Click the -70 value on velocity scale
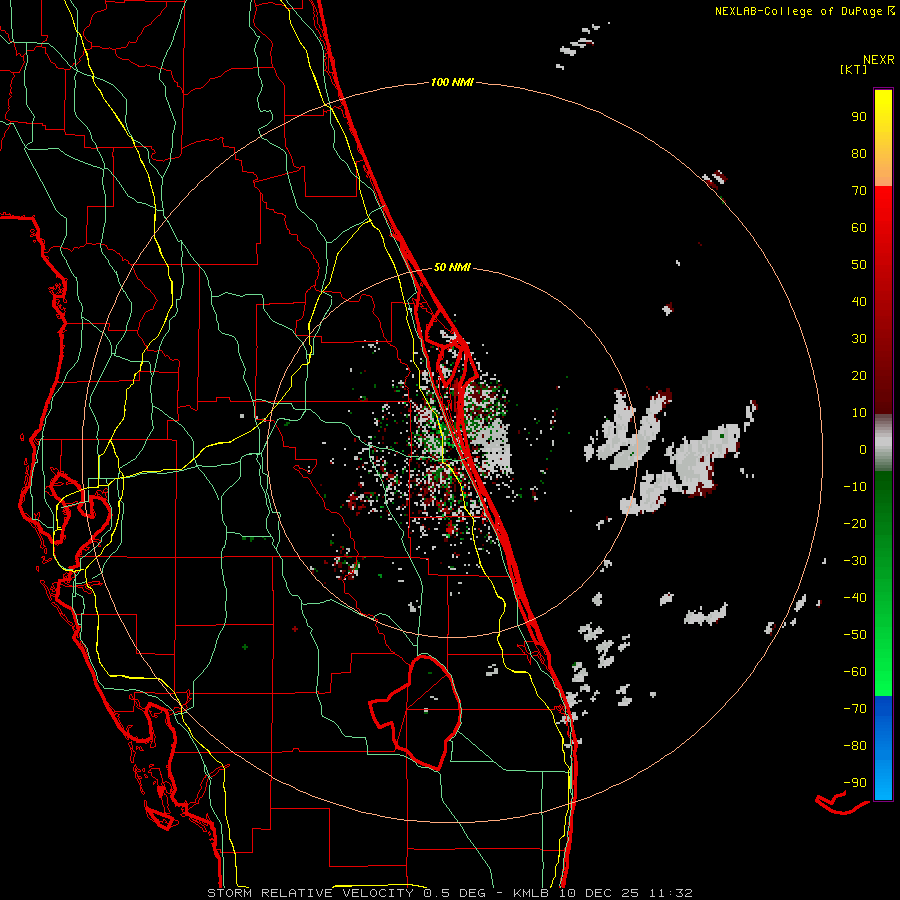The height and width of the screenshot is (900, 900). (855, 709)
